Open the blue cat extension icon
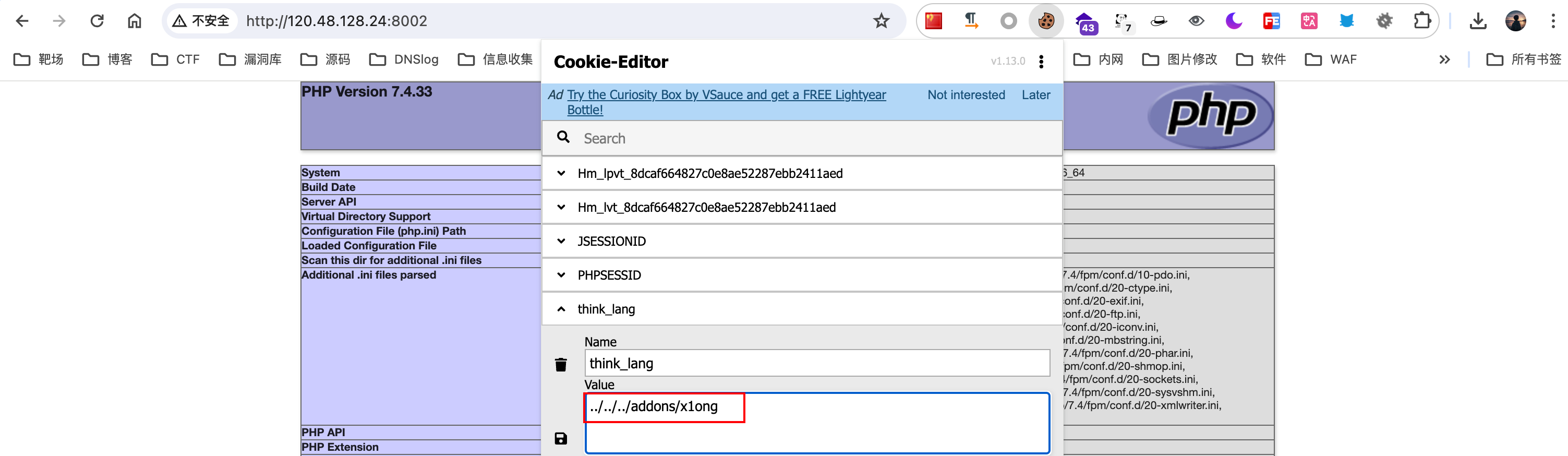The height and width of the screenshot is (456, 1568). [1346, 21]
